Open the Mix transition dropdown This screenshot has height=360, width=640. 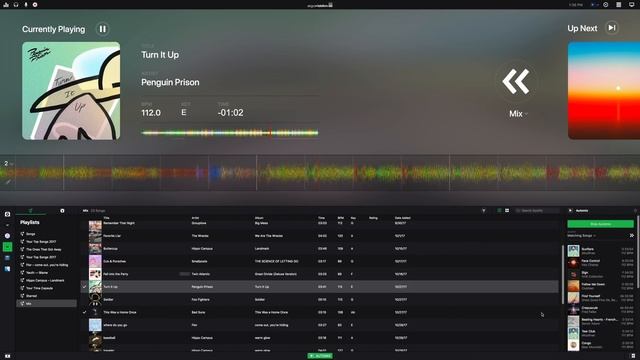pos(518,114)
